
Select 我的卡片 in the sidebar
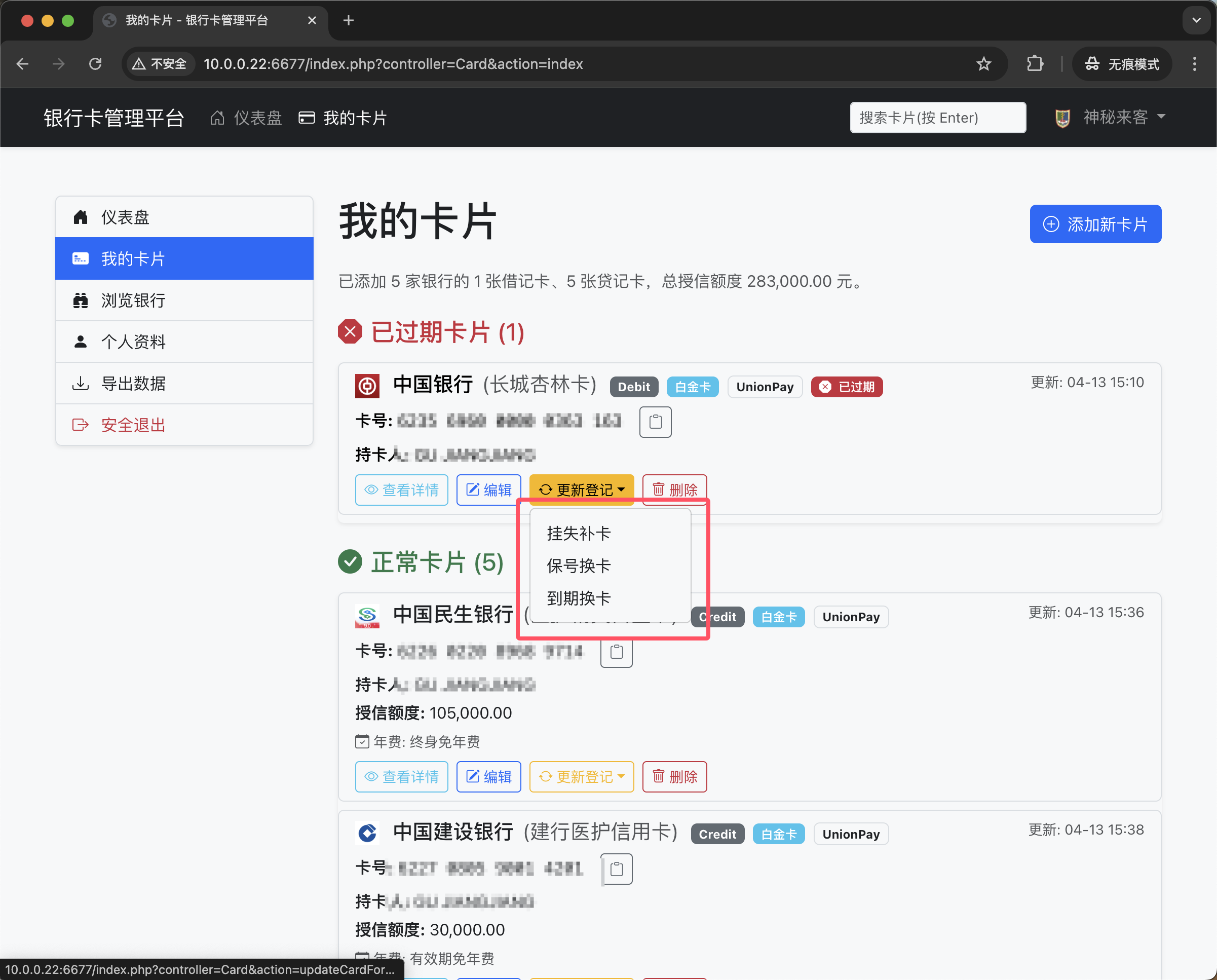[x=184, y=258]
